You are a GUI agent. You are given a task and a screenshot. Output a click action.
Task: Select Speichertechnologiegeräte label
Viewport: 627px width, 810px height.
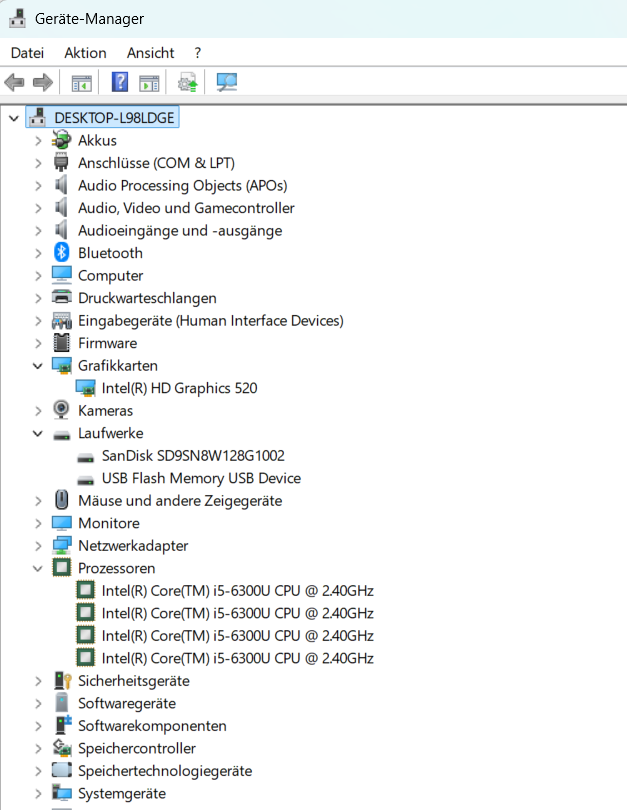click(x=165, y=771)
